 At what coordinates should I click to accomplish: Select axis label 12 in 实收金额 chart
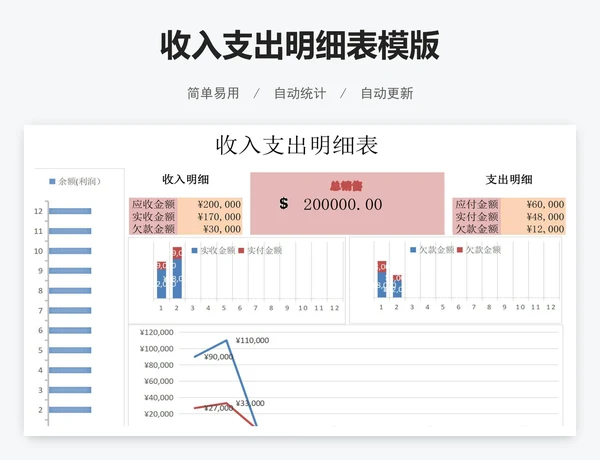point(335,308)
